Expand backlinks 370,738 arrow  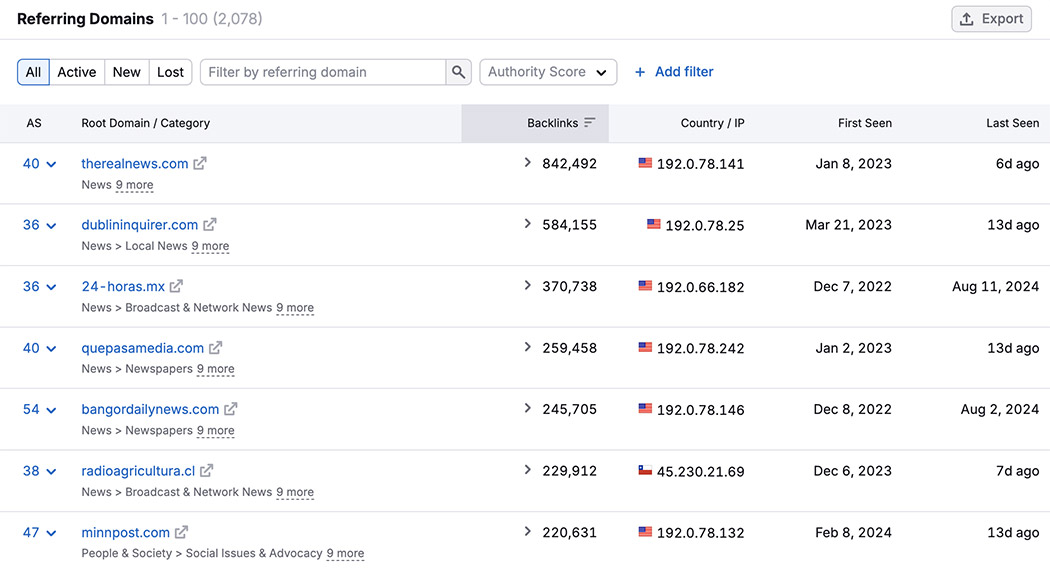528,285
